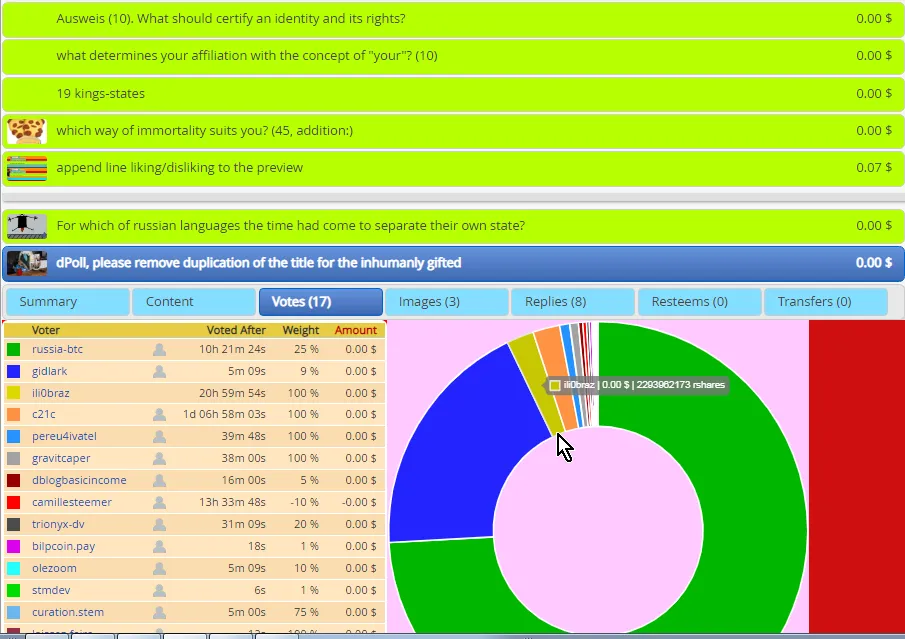Click the pereu4ivatel profile icon
This screenshot has width=905, height=639.
click(159, 436)
